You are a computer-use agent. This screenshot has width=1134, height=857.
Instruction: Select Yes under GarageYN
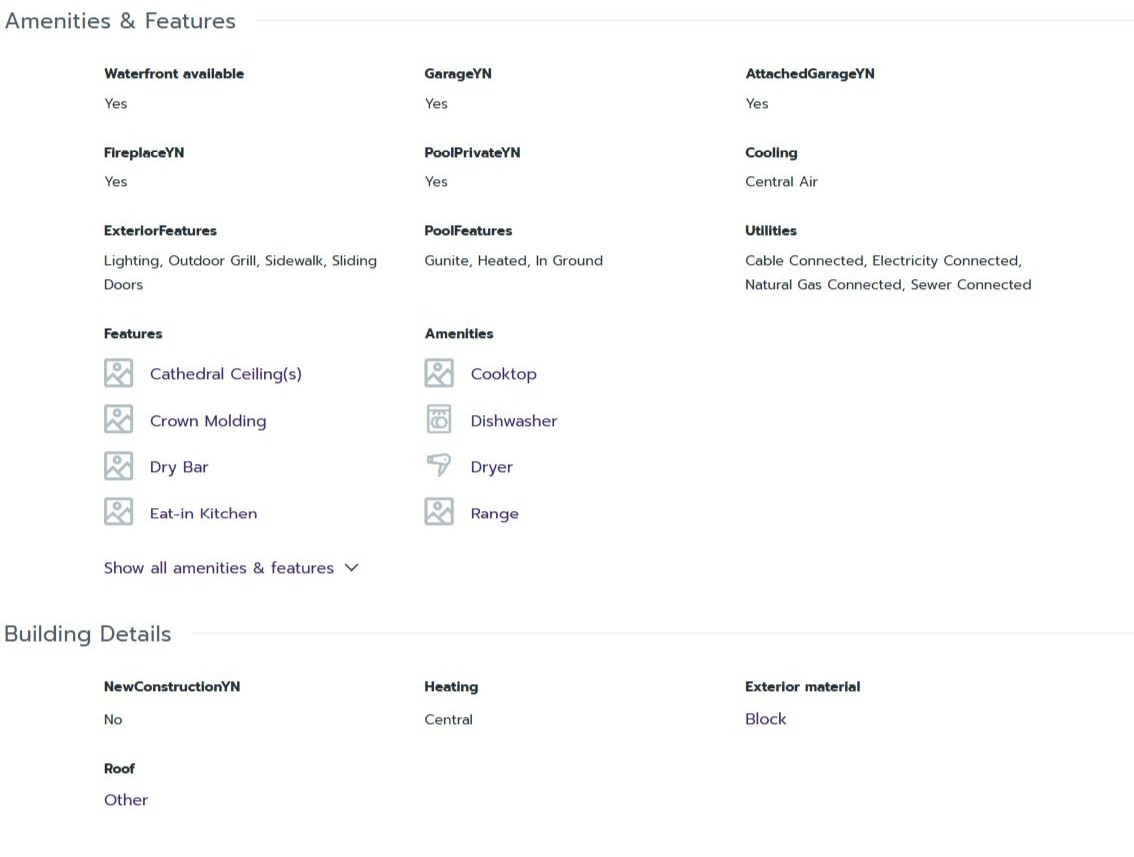tap(436, 103)
